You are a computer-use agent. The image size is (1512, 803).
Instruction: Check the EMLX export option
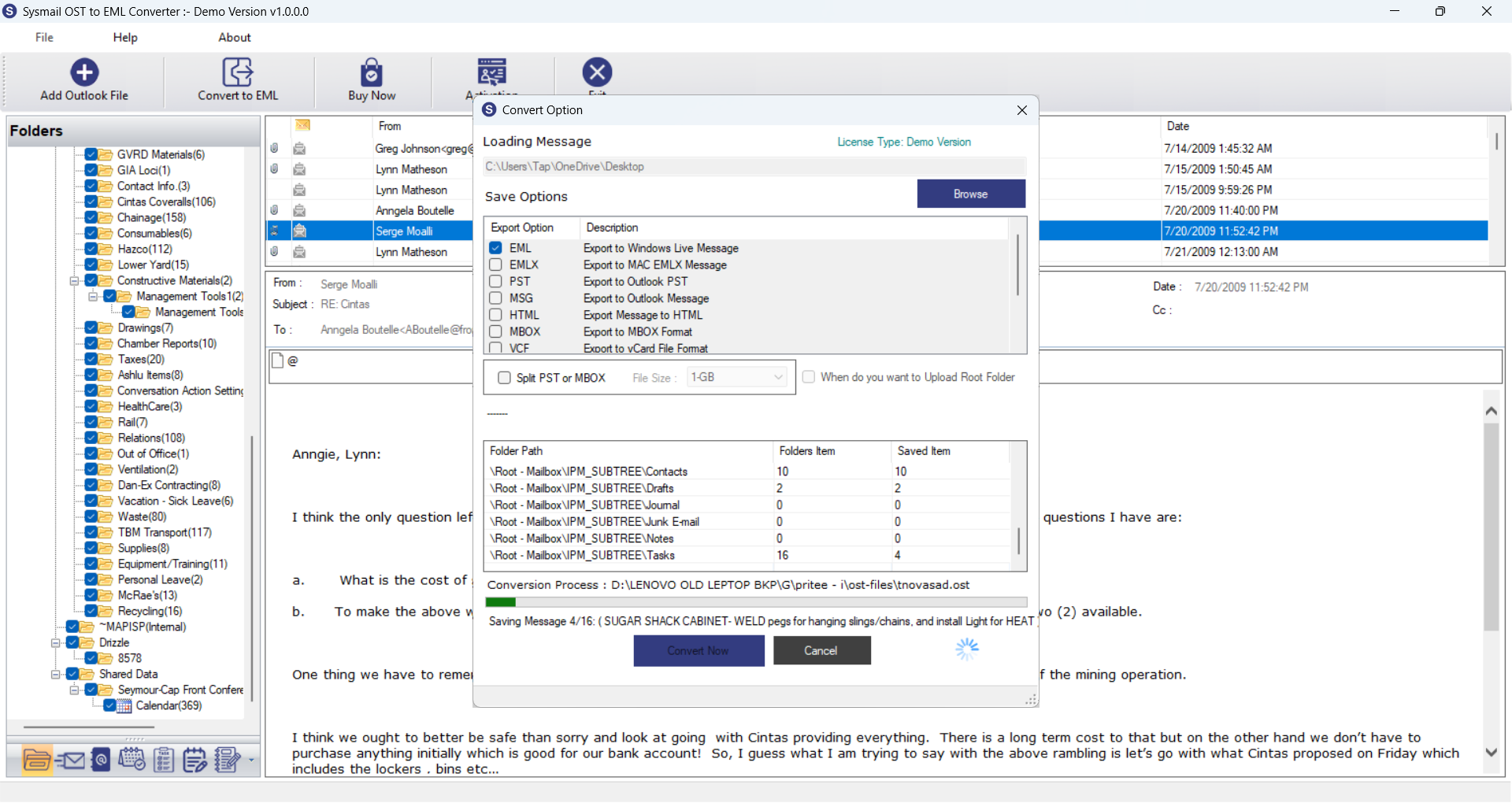coord(496,265)
